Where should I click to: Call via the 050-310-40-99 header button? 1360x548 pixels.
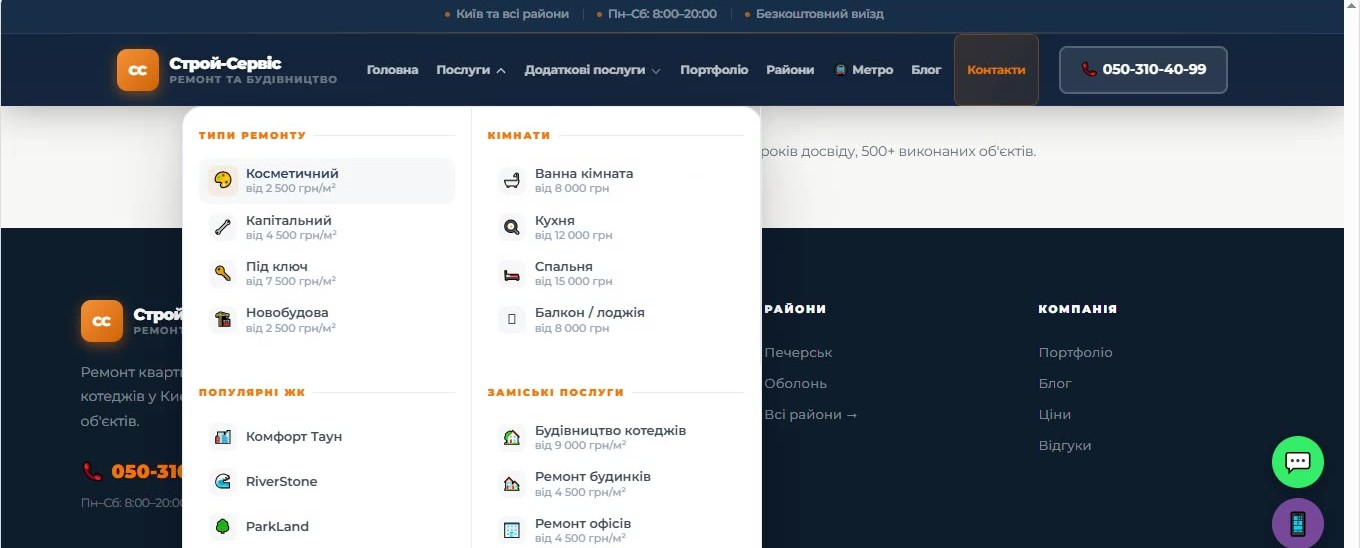[x=1143, y=70]
